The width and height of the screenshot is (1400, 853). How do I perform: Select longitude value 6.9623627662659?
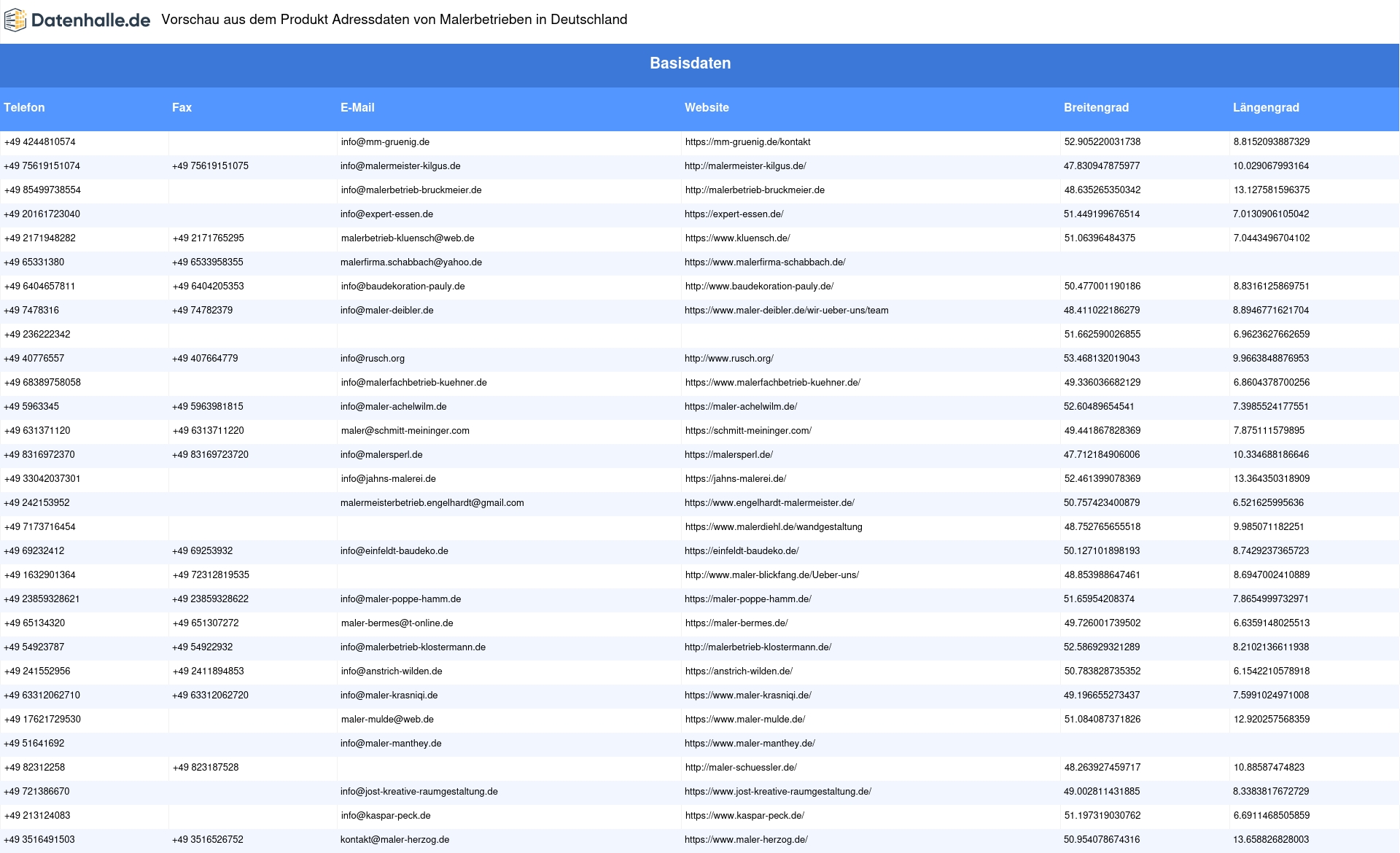[x=1272, y=335]
